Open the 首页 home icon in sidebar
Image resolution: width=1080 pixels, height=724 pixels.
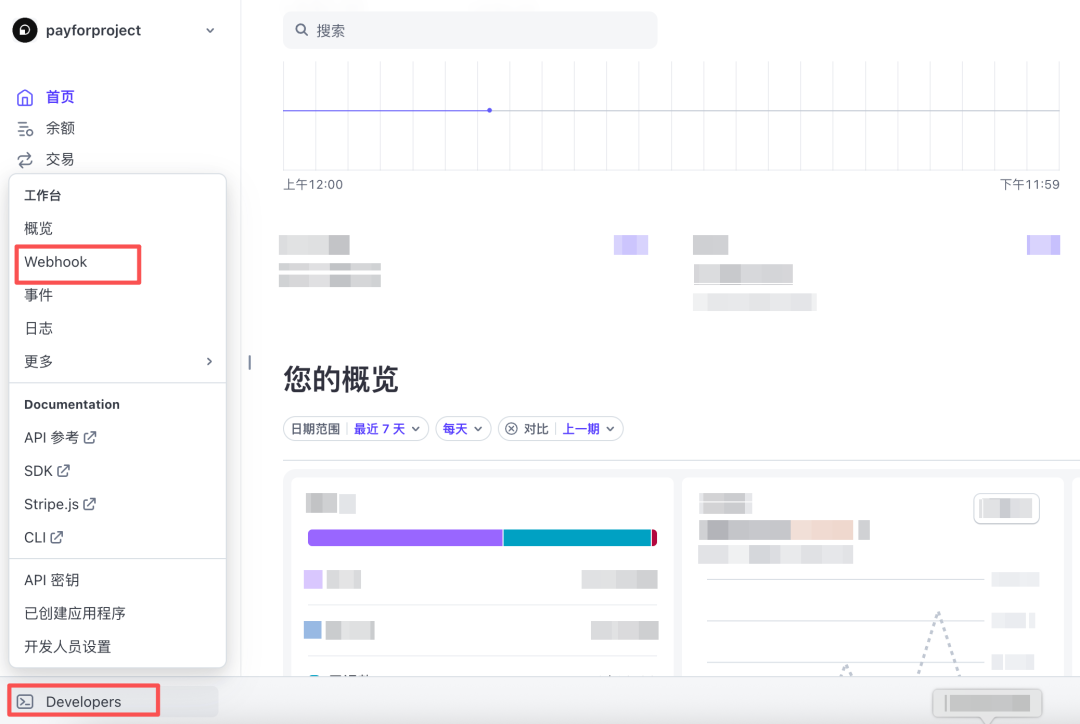pyautogui.click(x=27, y=96)
